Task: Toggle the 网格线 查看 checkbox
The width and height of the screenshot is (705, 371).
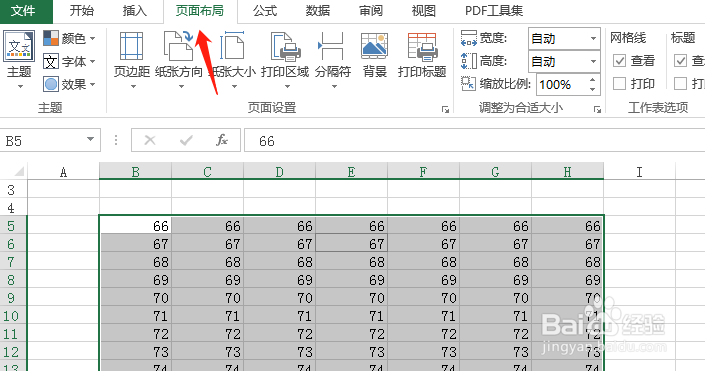Action: [619, 60]
